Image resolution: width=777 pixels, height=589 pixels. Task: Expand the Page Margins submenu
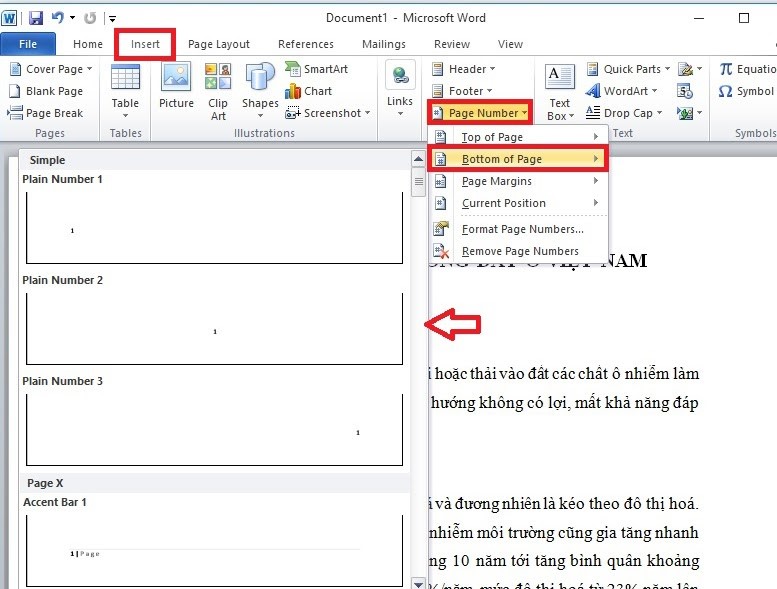coord(518,181)
